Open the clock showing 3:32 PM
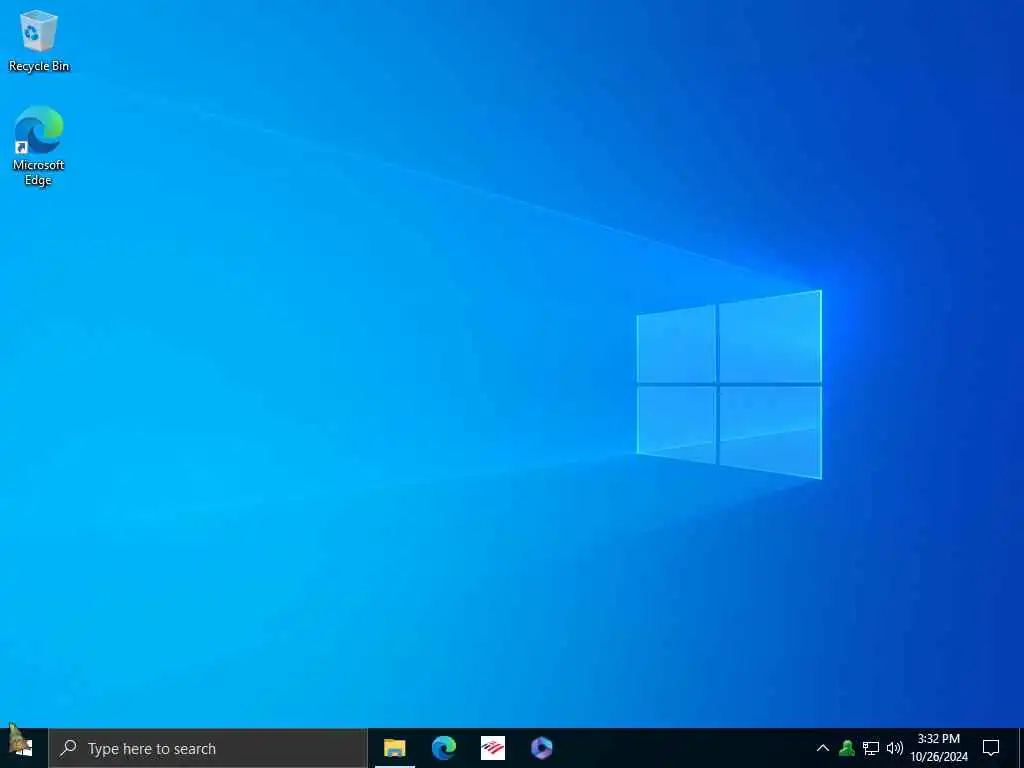 pyautogui.click(x=939, y=748)
